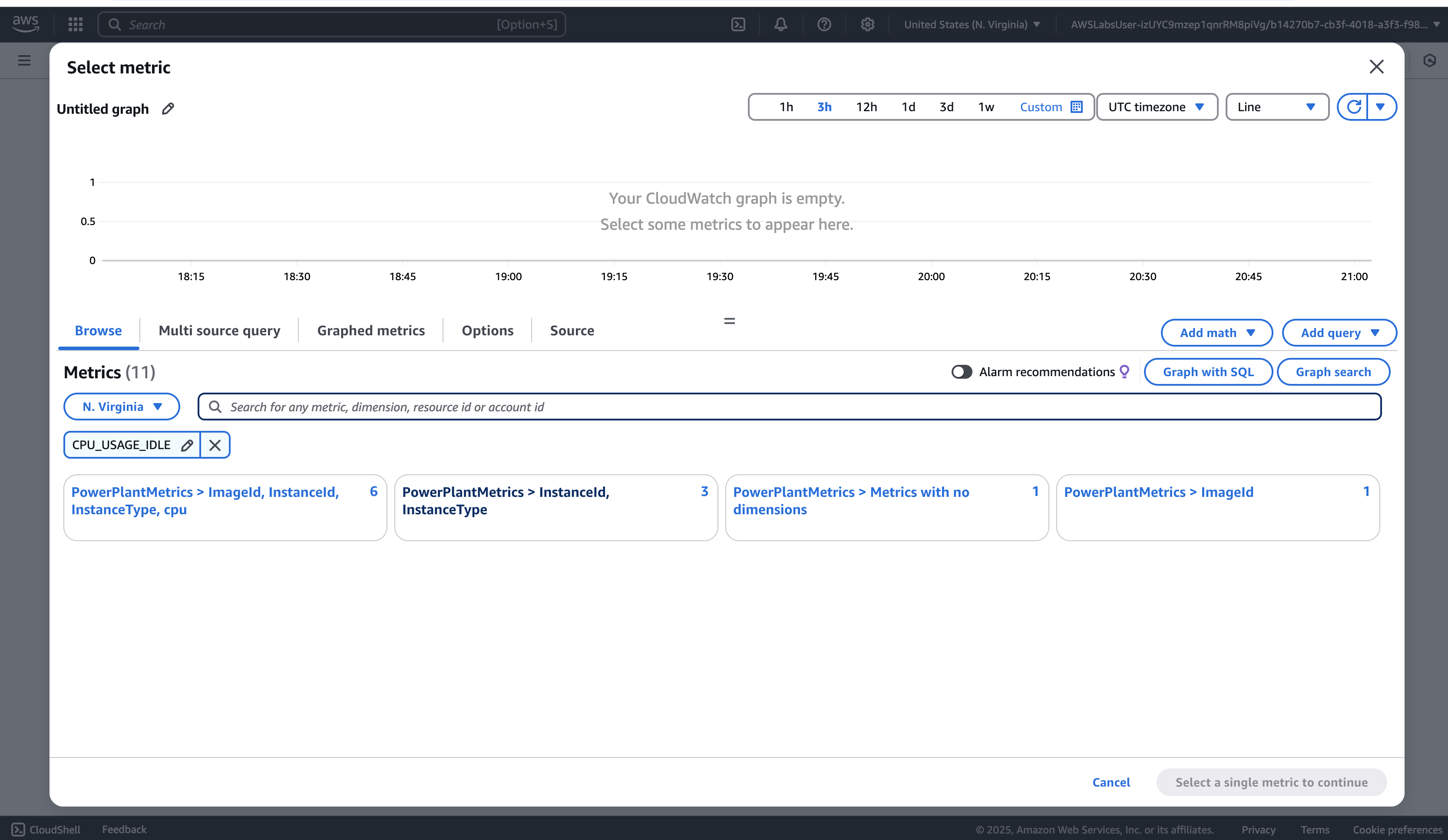The height and width of the screenshot is (840, 1448).
Task: Open the Line graph type dropdown
Action: [x=1277, y=107]
